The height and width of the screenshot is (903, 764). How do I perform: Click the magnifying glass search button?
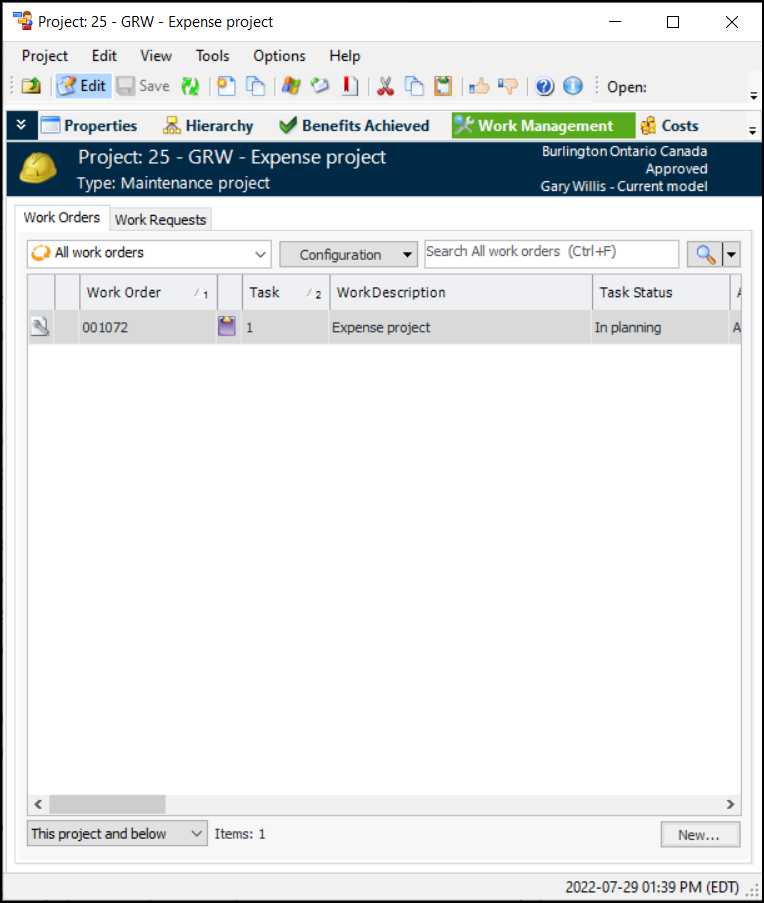pos(705,254)
